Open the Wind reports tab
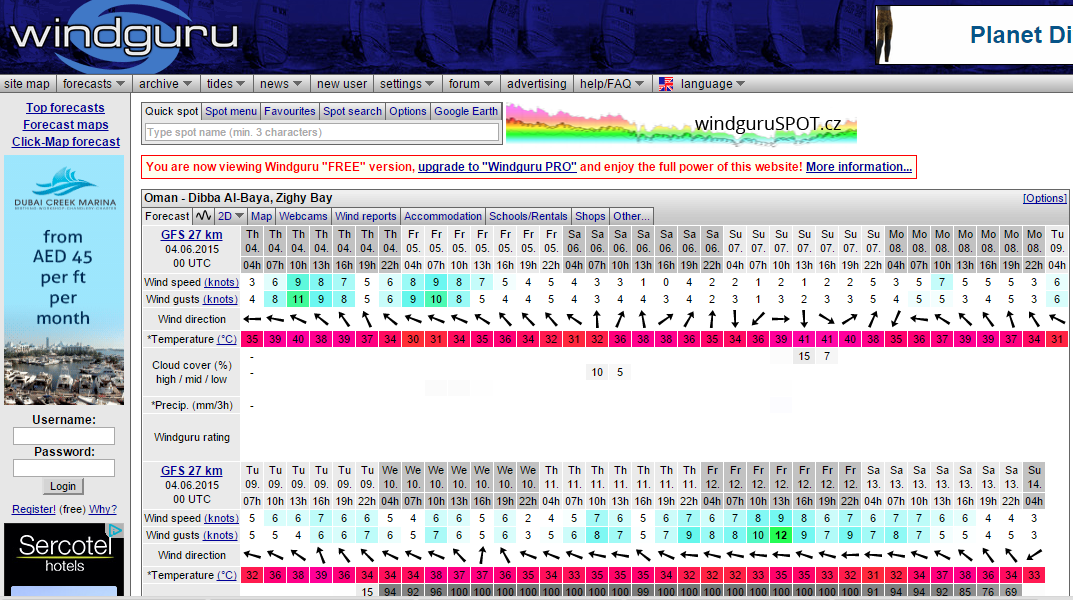This screenshot has height=600, width=1073. (x=365, y=216)
